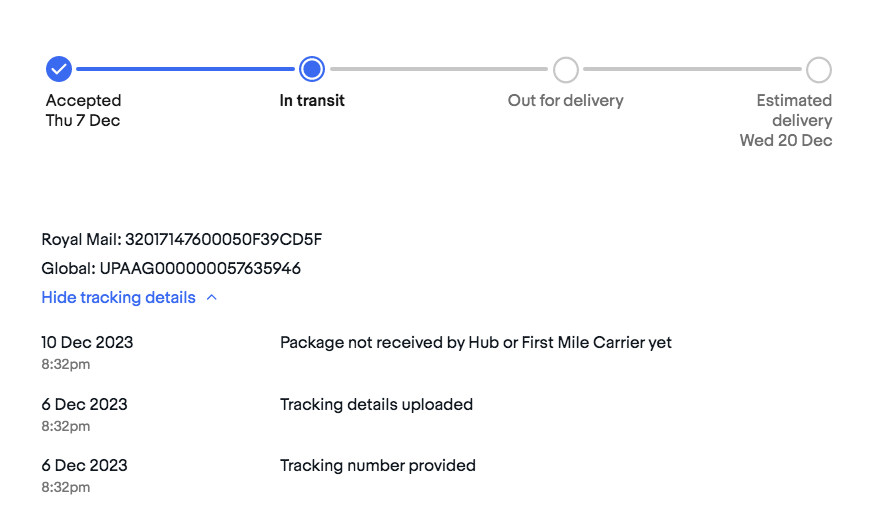This screenshot has height=530, width=875.
Task: Click the grey progress bar before Out for delivery
Action: tap(439, 69)
